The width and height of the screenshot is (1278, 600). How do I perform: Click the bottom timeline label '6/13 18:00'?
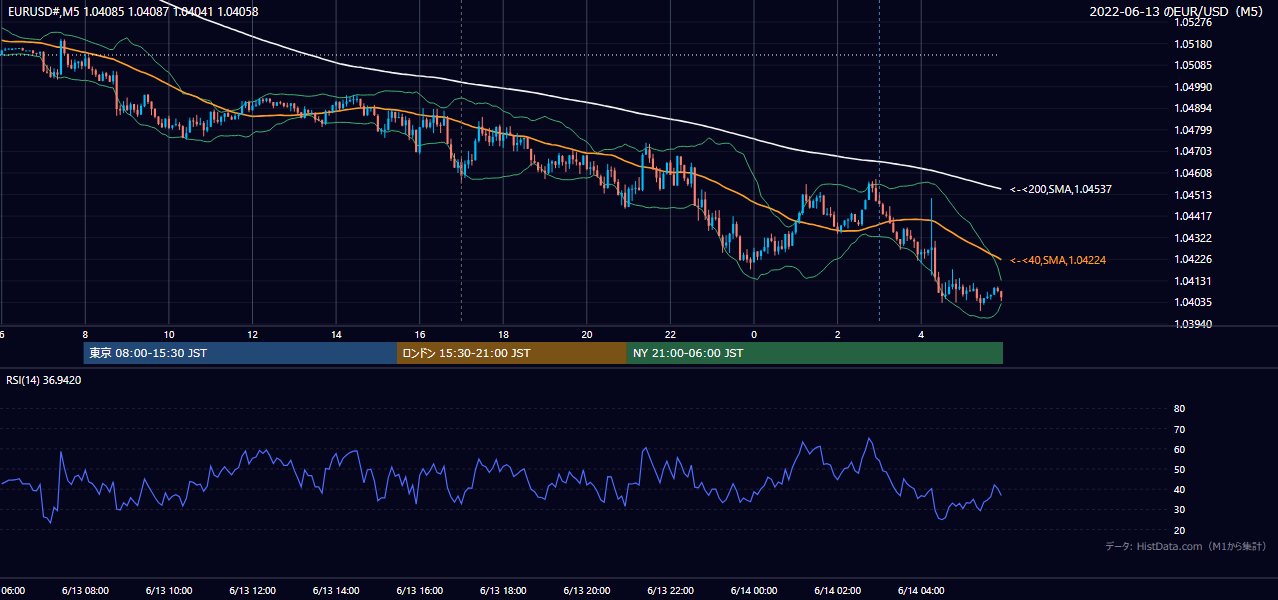tap(502, 590)
